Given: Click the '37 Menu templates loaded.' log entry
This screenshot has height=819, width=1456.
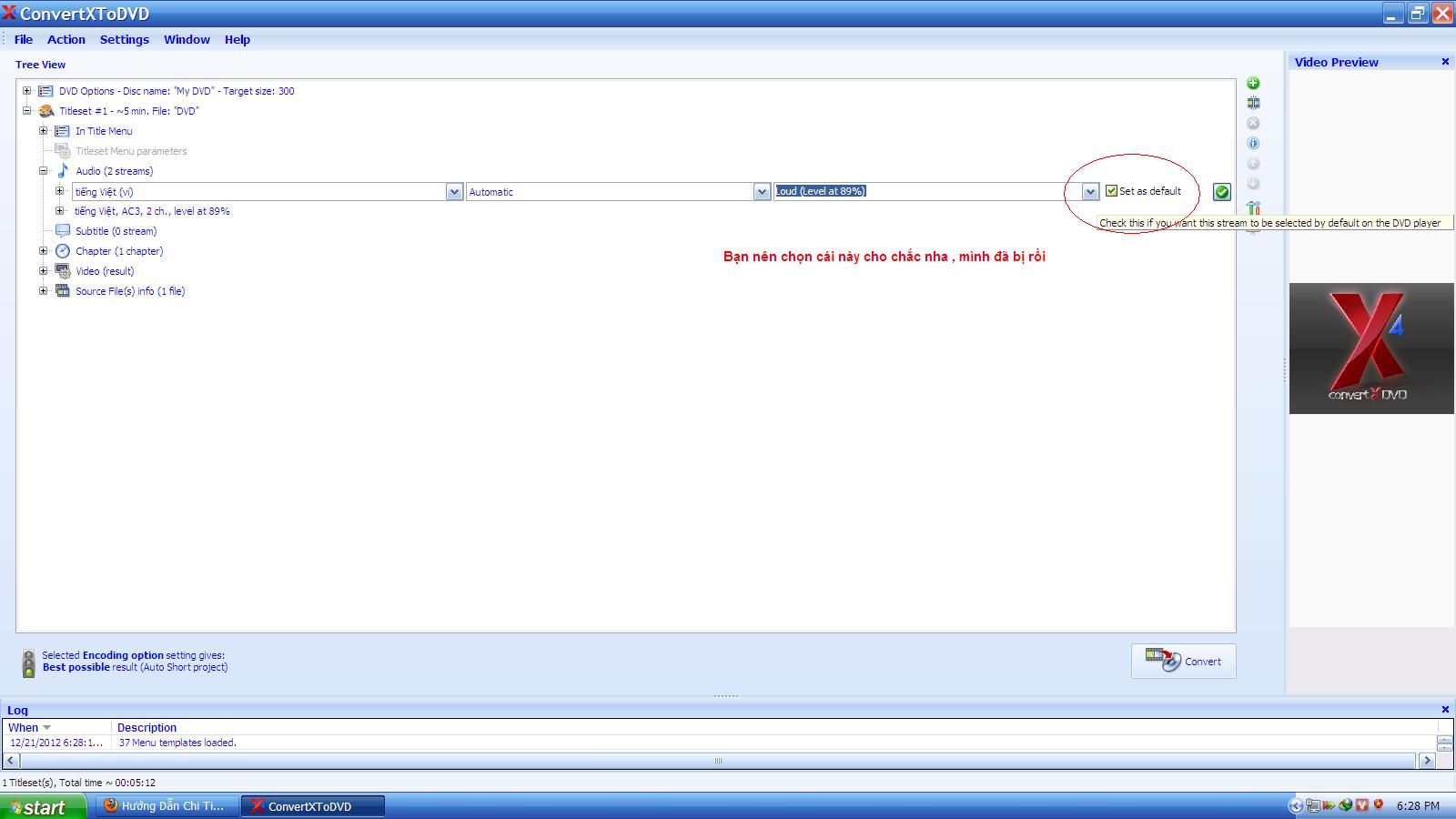Looking at the screenshot, I should (177, 743).
